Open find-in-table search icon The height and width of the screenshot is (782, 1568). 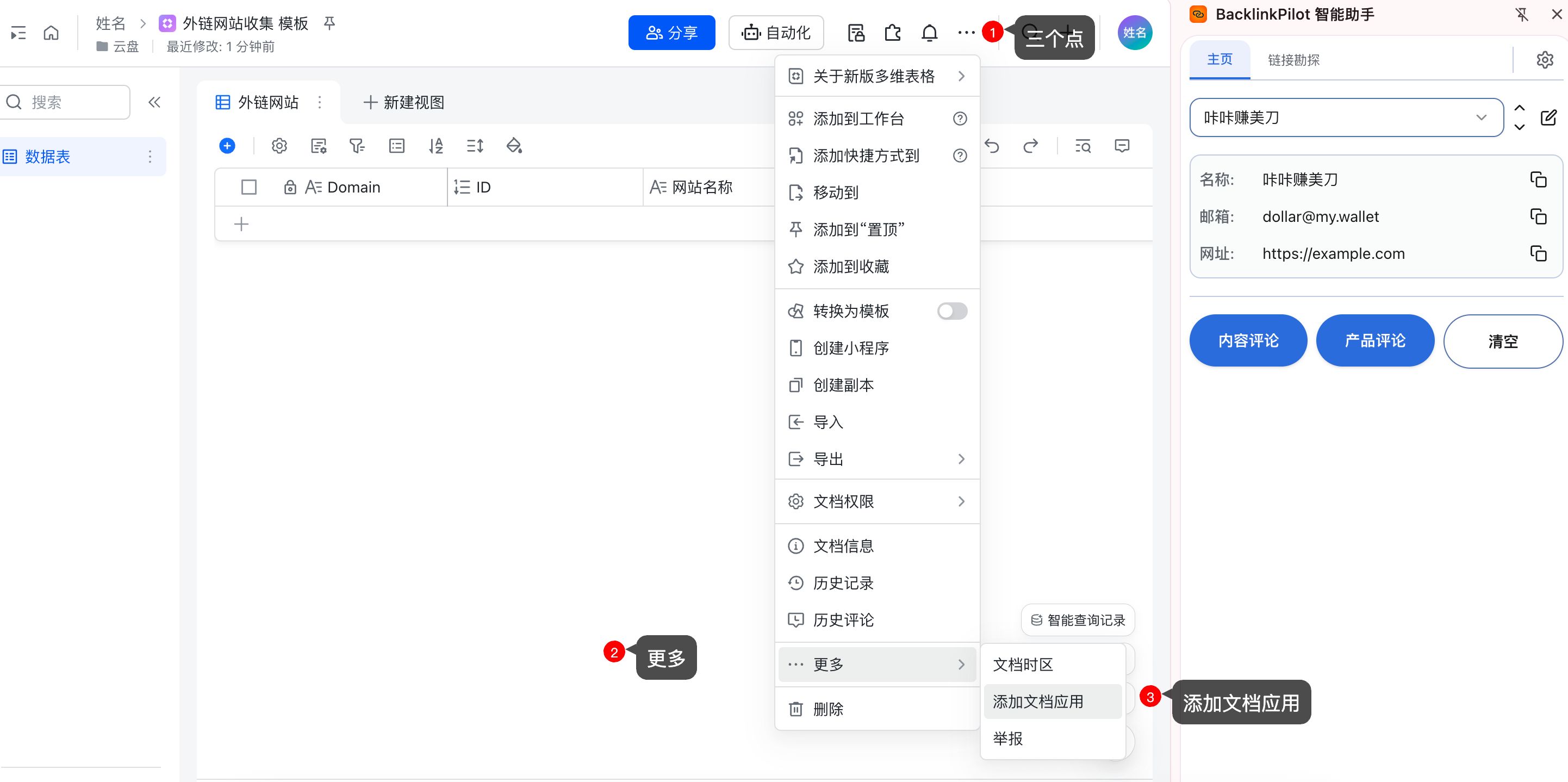pyautogui.click(x=1083, y=146)
